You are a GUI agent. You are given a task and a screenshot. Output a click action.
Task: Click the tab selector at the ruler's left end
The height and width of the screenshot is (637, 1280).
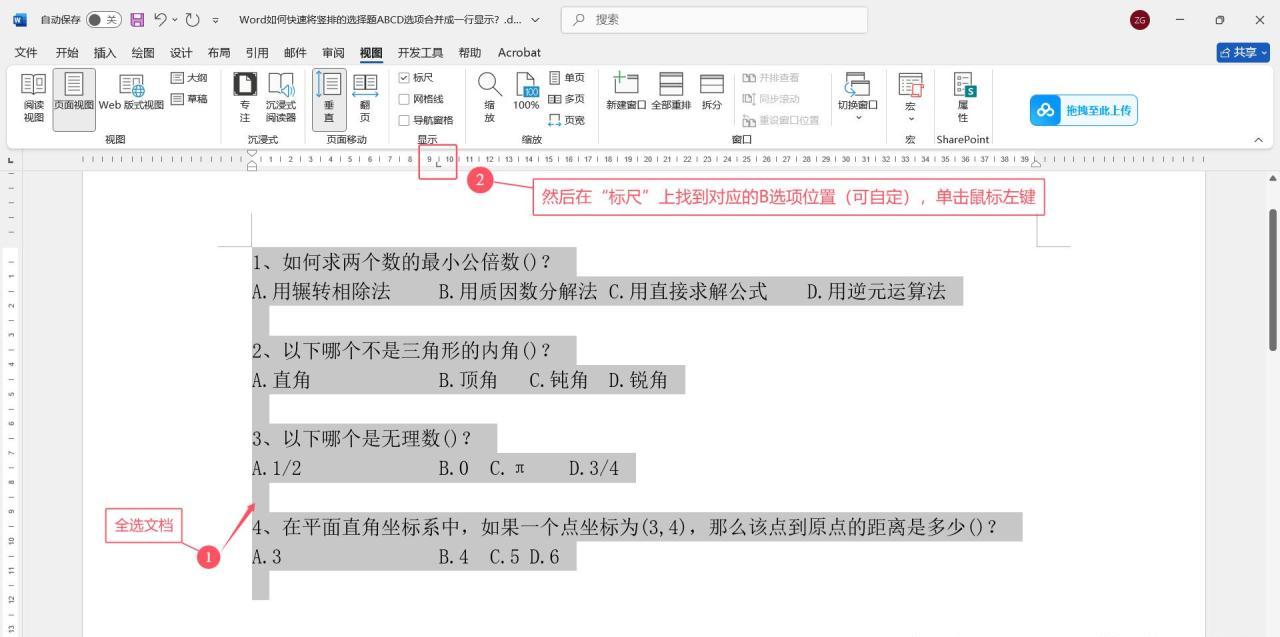click(x=11, y=161)
